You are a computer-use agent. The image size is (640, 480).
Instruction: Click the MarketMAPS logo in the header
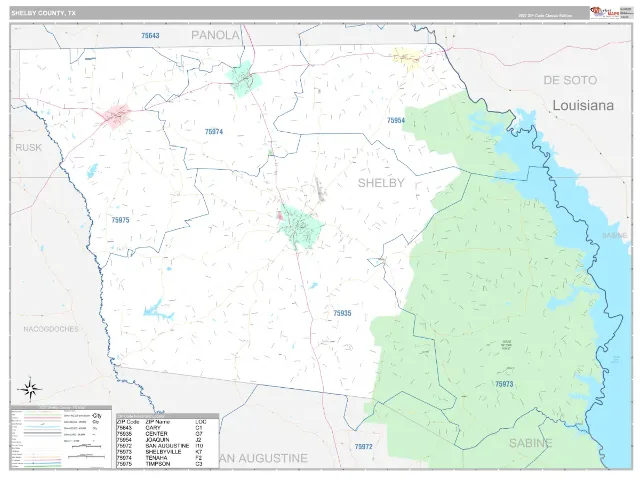(x=604, y=13)
